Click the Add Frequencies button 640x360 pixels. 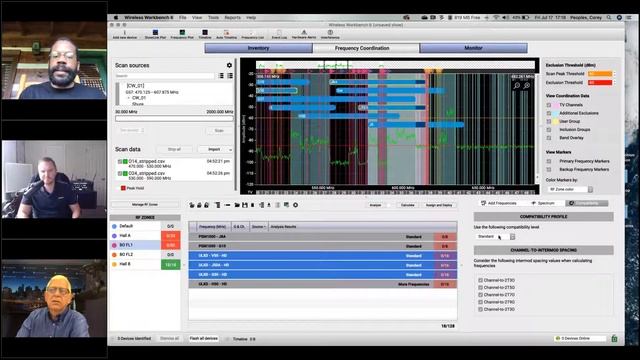click(499, 203)
